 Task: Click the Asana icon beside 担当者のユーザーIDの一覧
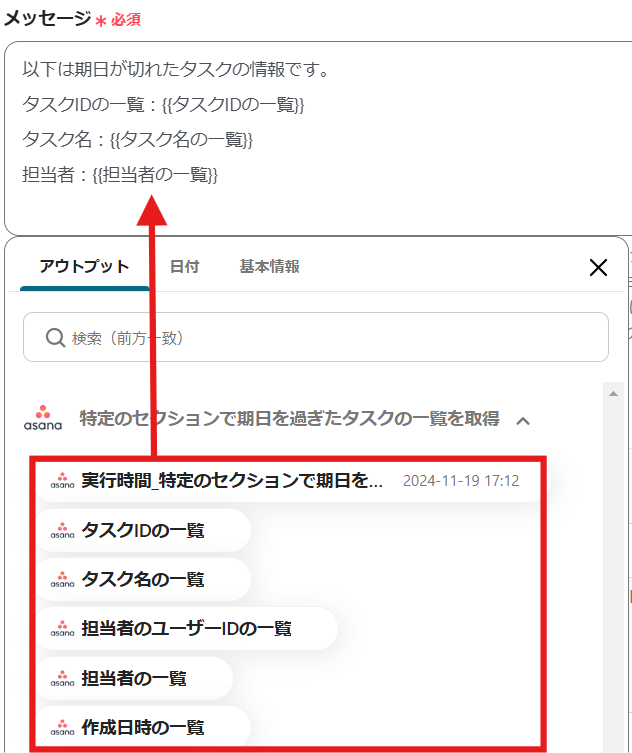(x=62, y=628)
